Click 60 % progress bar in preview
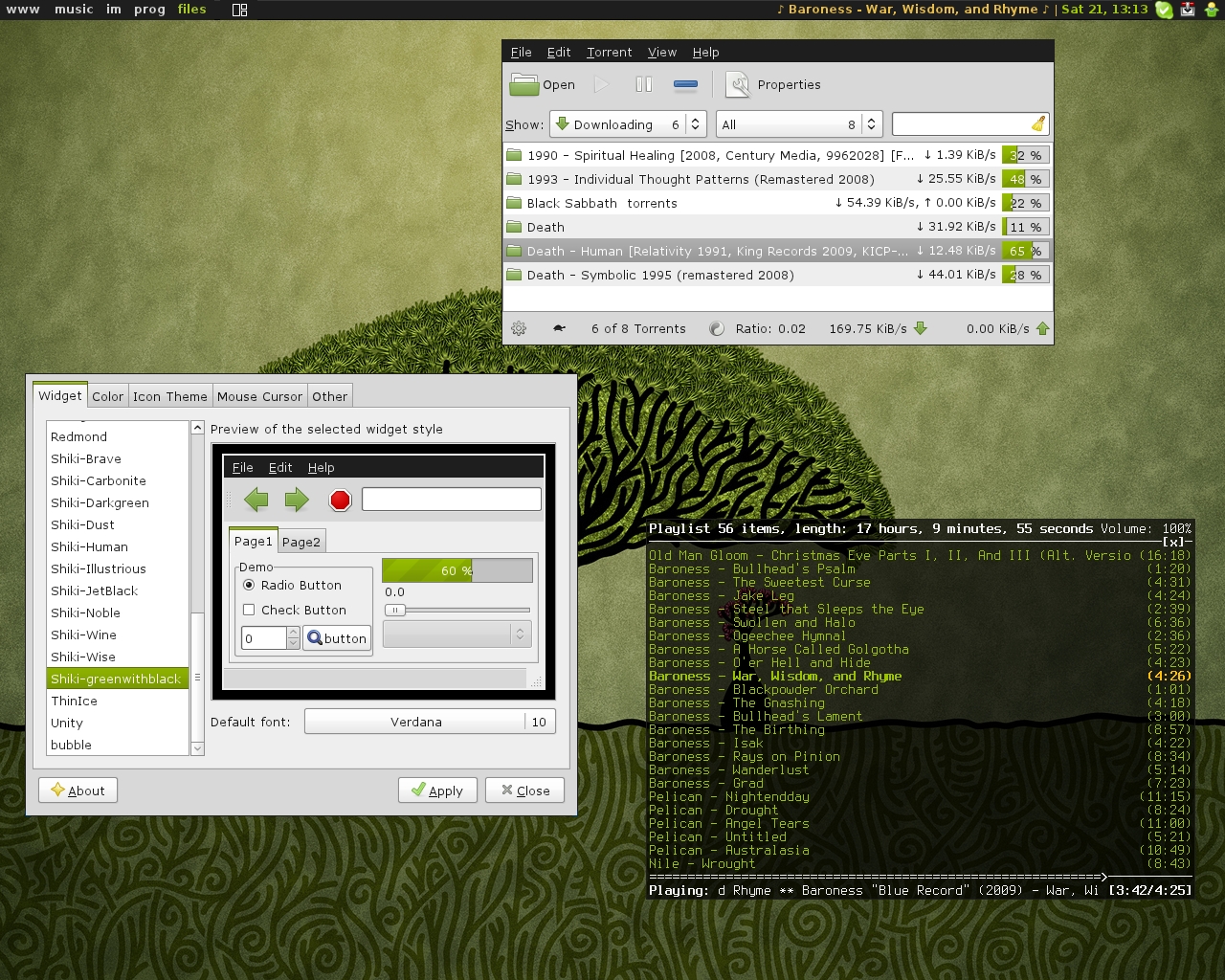 (457, 570)
